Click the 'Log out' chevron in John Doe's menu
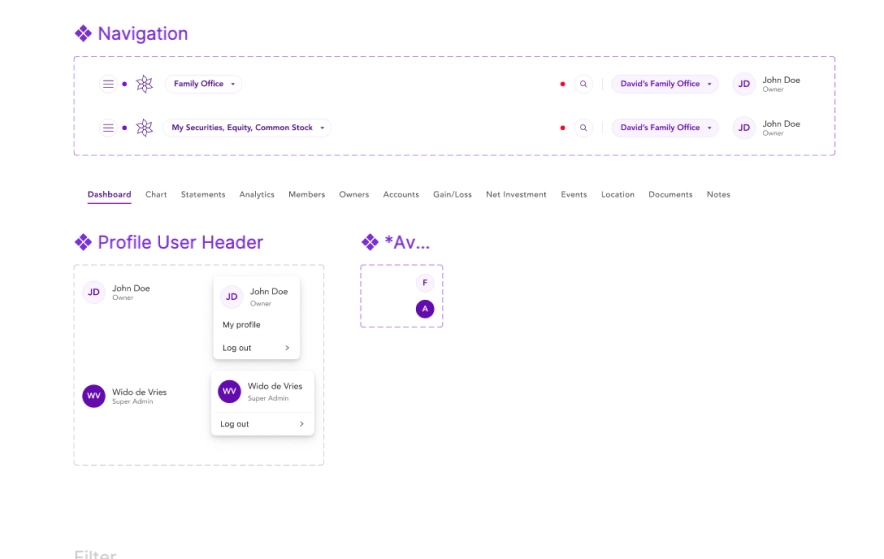The height and width of the screenshot is (559, 884). pyautogui.click(x=287, y=348)
